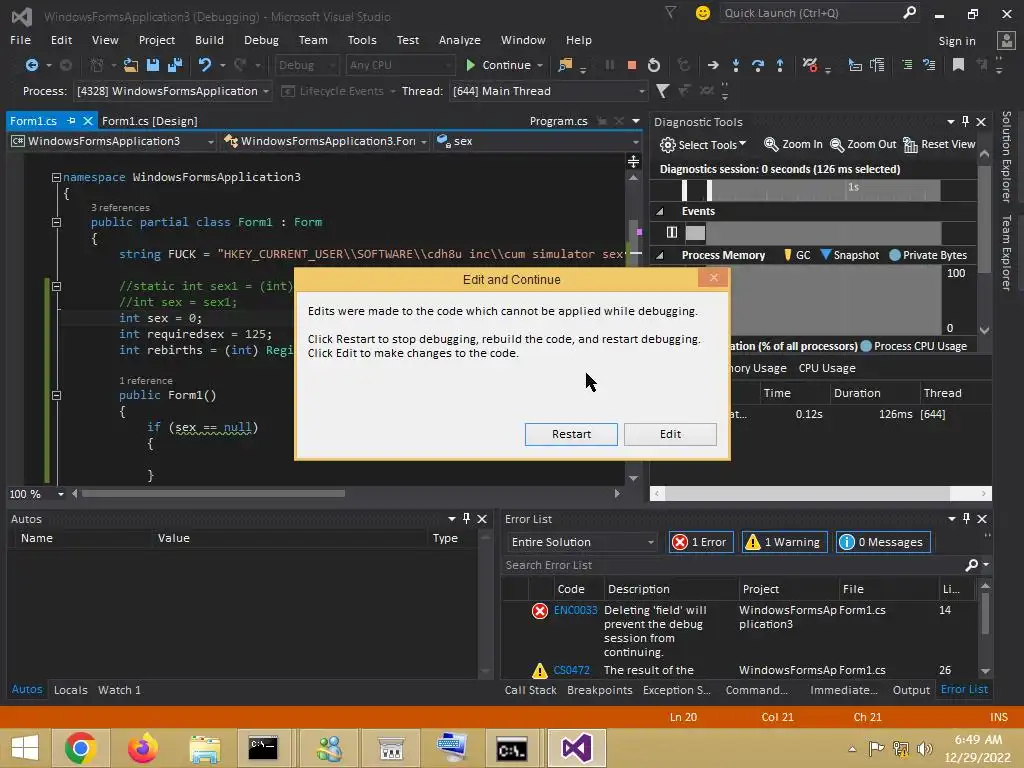Screen dimensions: 1024x768
Task: Click the Events pause break icon
Action: pyautogui.click(x=671, y=232)
